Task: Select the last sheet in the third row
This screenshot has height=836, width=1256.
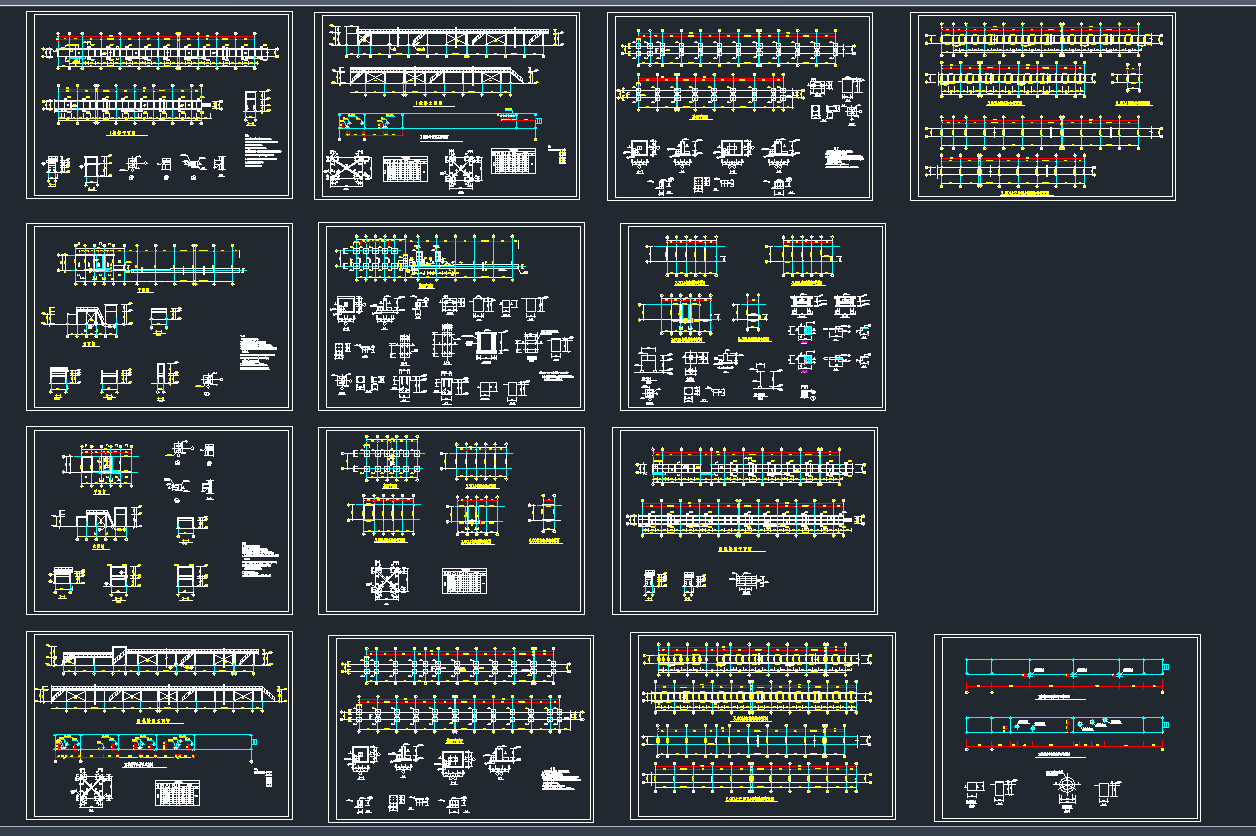Action: 745,521
